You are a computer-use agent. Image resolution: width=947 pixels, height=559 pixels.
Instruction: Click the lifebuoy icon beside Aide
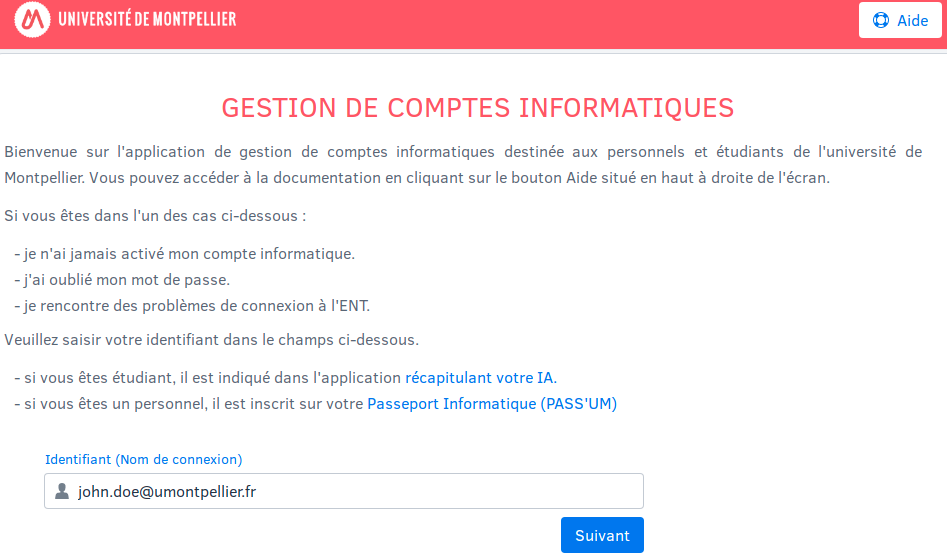[881, 20]
